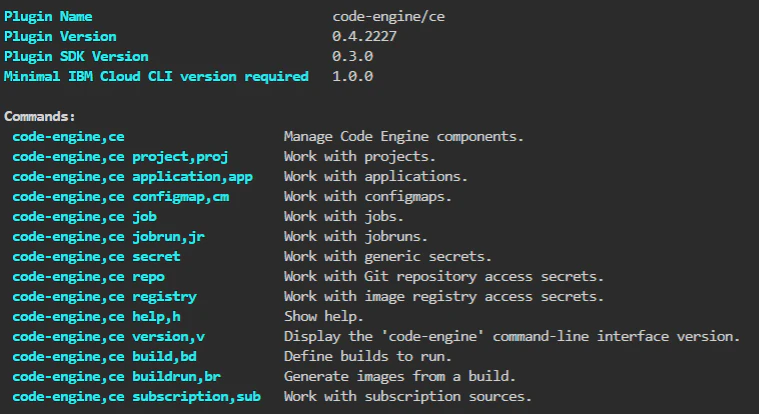Screen dimensions: 759x414
Task: Click 'Show help.' description
Action: pyautogui.click(x=323, y=316)
